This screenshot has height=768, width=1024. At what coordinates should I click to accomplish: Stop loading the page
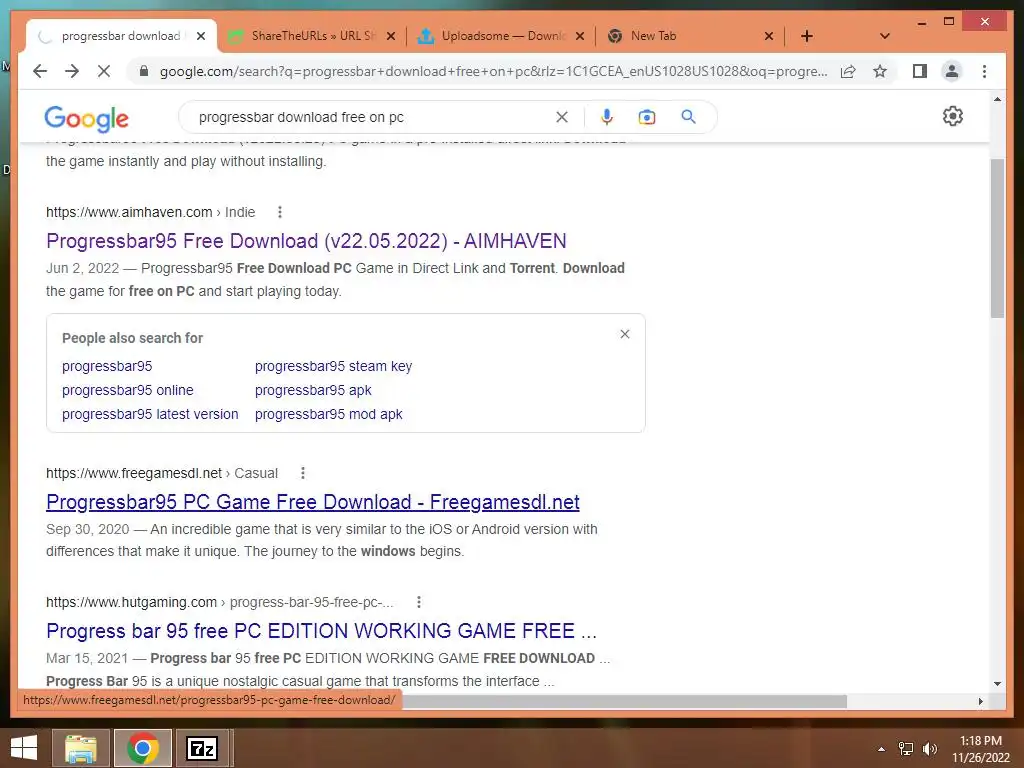click(x=104, y=71)
